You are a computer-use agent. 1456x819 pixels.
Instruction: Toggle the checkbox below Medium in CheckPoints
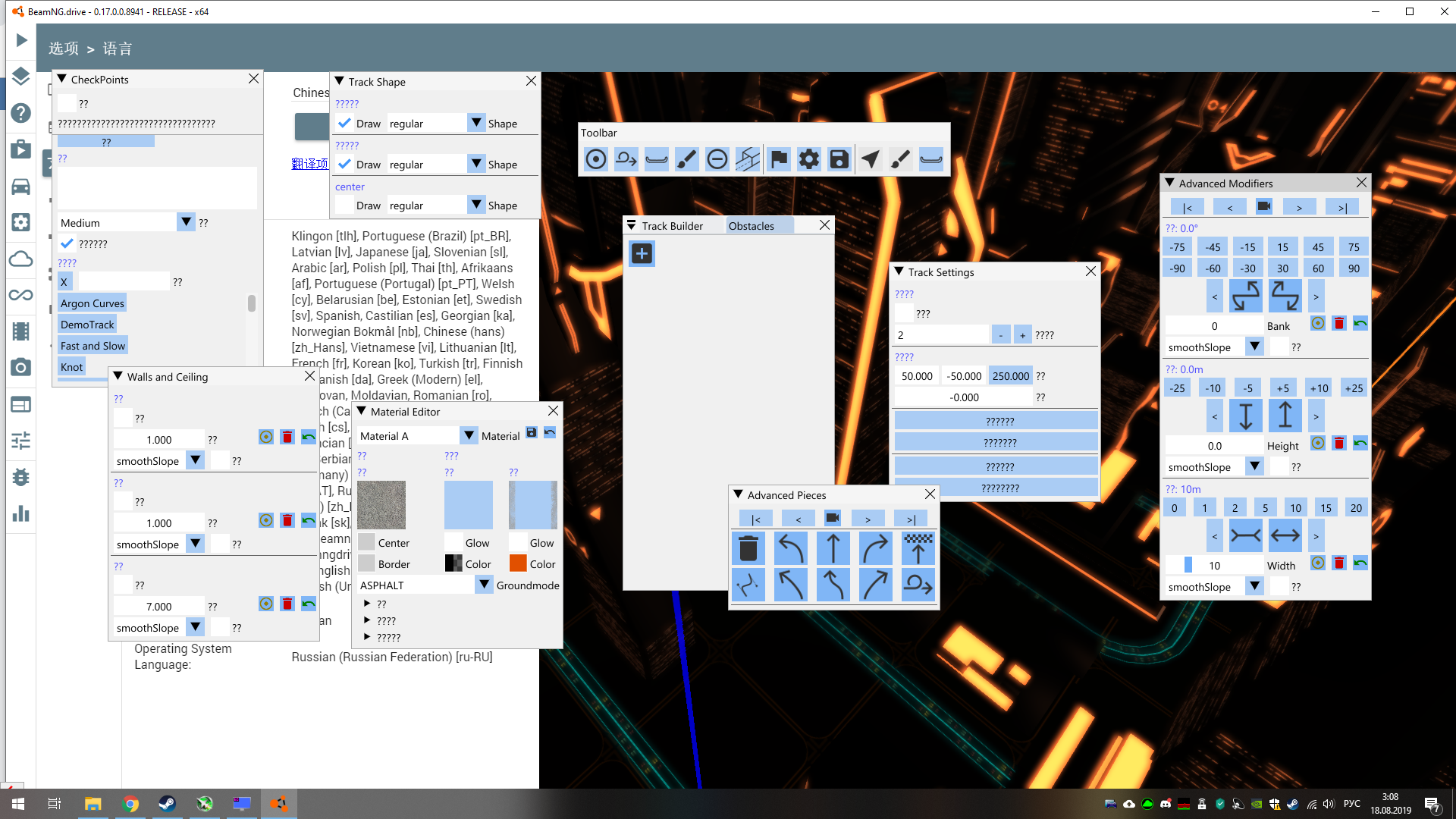point(67,243)
